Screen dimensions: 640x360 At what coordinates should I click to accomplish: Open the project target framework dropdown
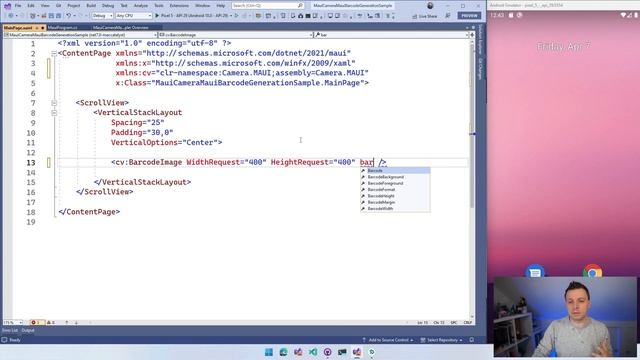80,35
